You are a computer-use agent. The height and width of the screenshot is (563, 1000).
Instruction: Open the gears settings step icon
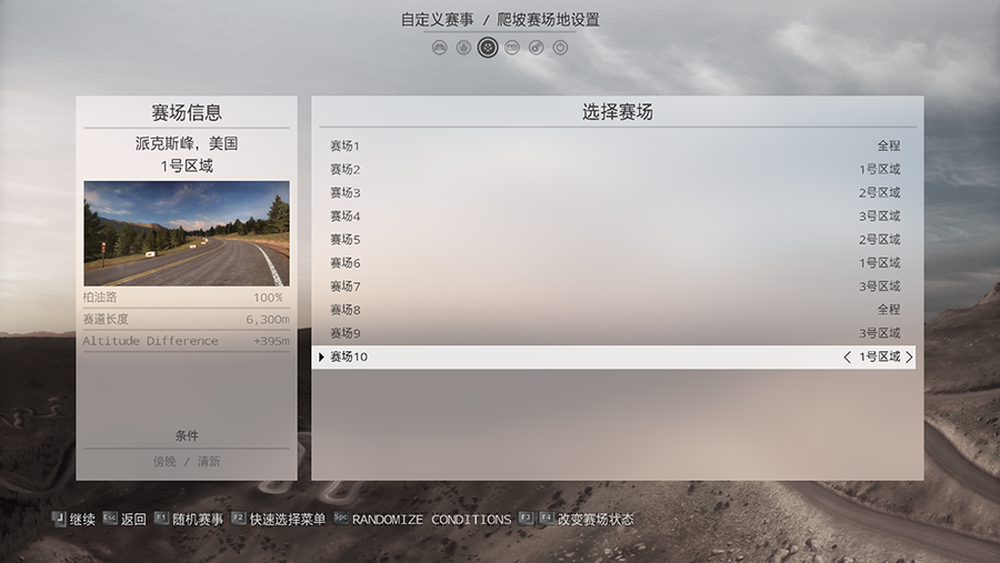pyautogui.click(x=536, y=47)
